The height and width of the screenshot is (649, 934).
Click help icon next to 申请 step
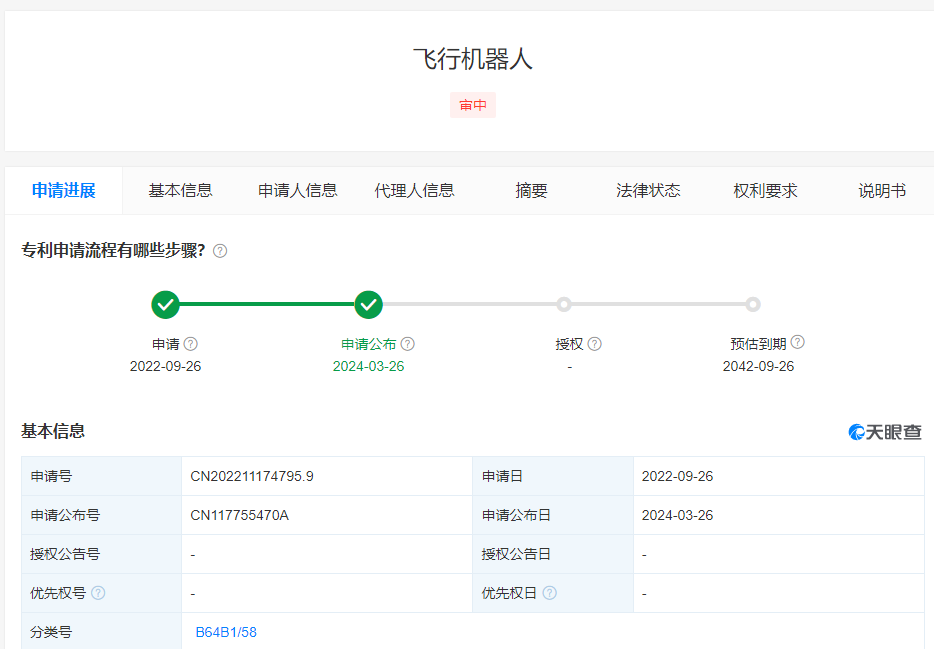tap(191, 344)
